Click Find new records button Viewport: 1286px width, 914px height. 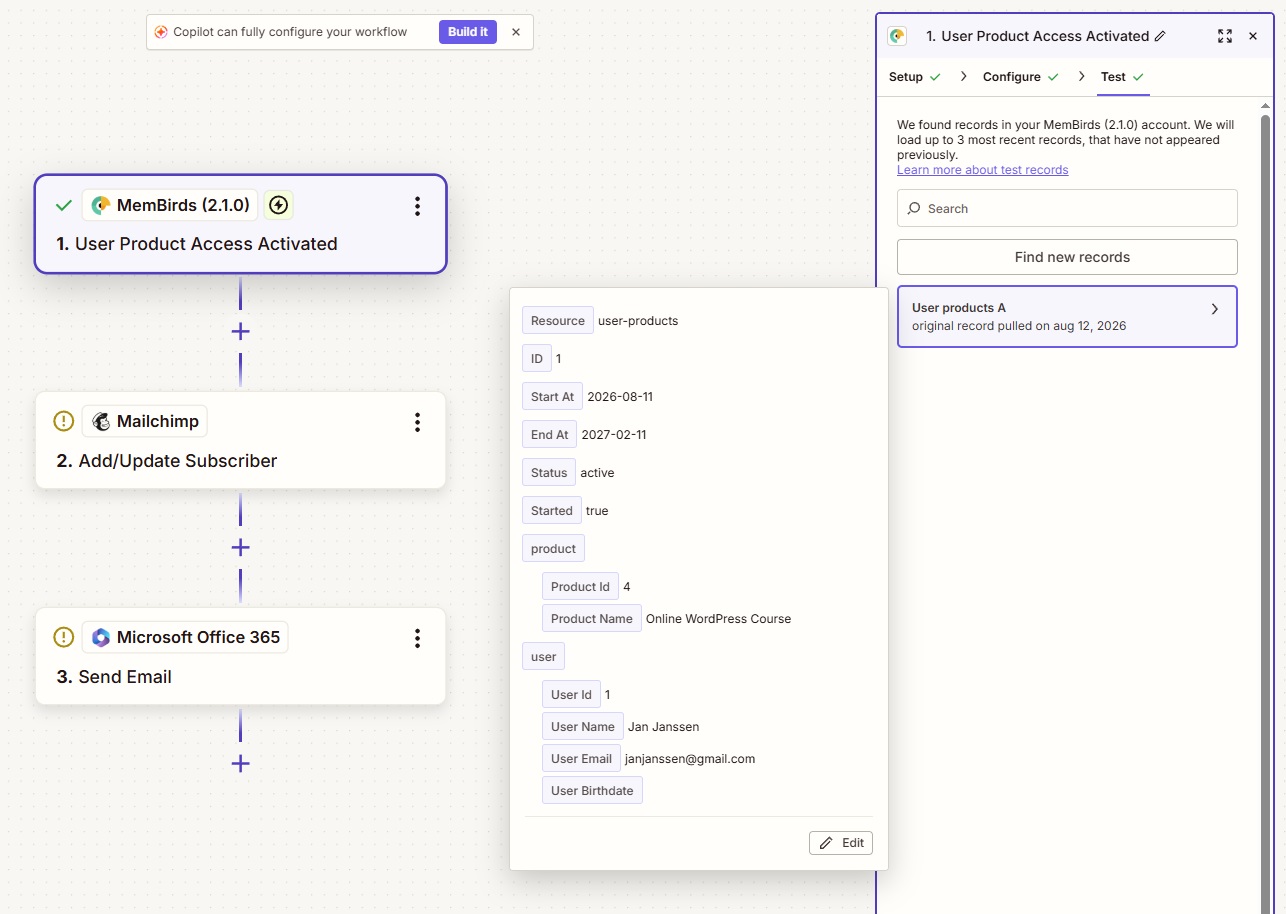1067,257
